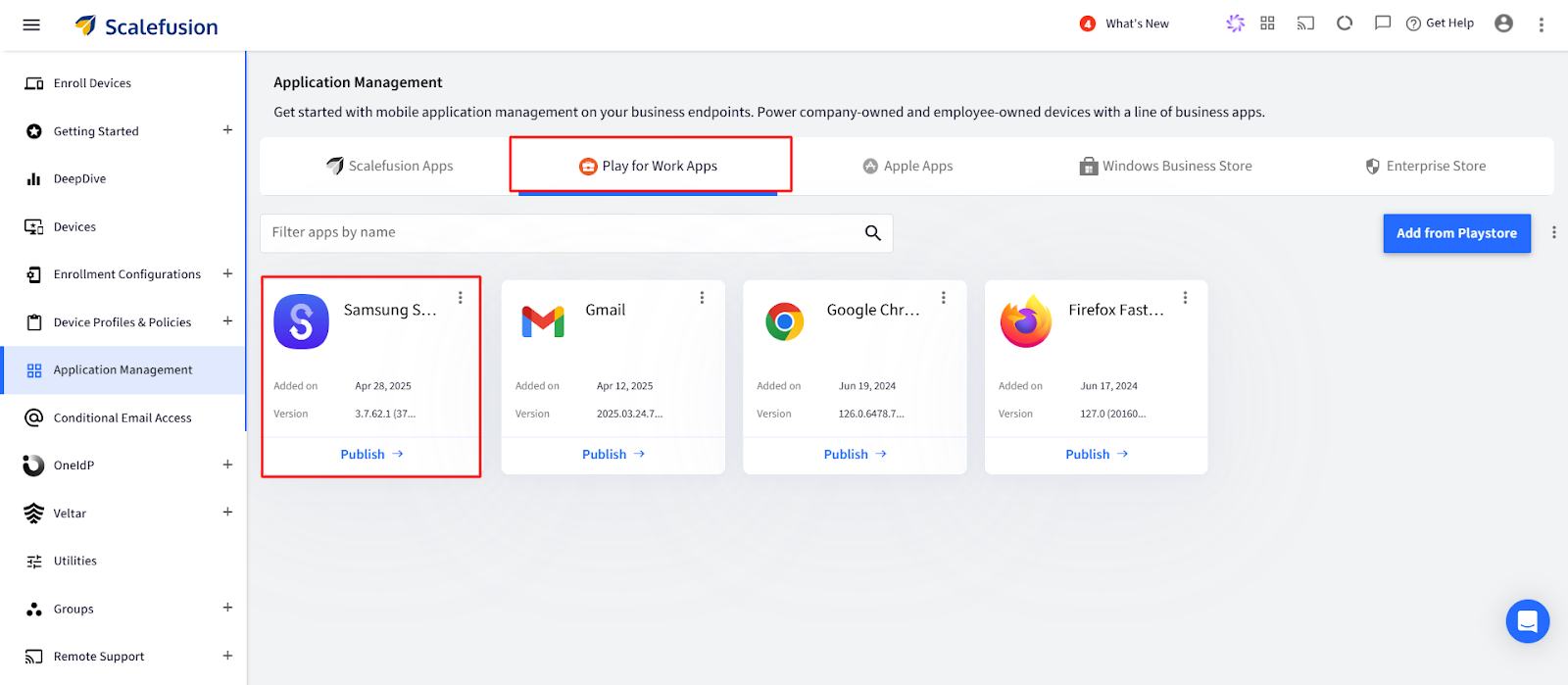Open the apps grid icon in header
Image resolution: width=1568 pixels, height=685 pixels.
click(x=1267, y=23)
